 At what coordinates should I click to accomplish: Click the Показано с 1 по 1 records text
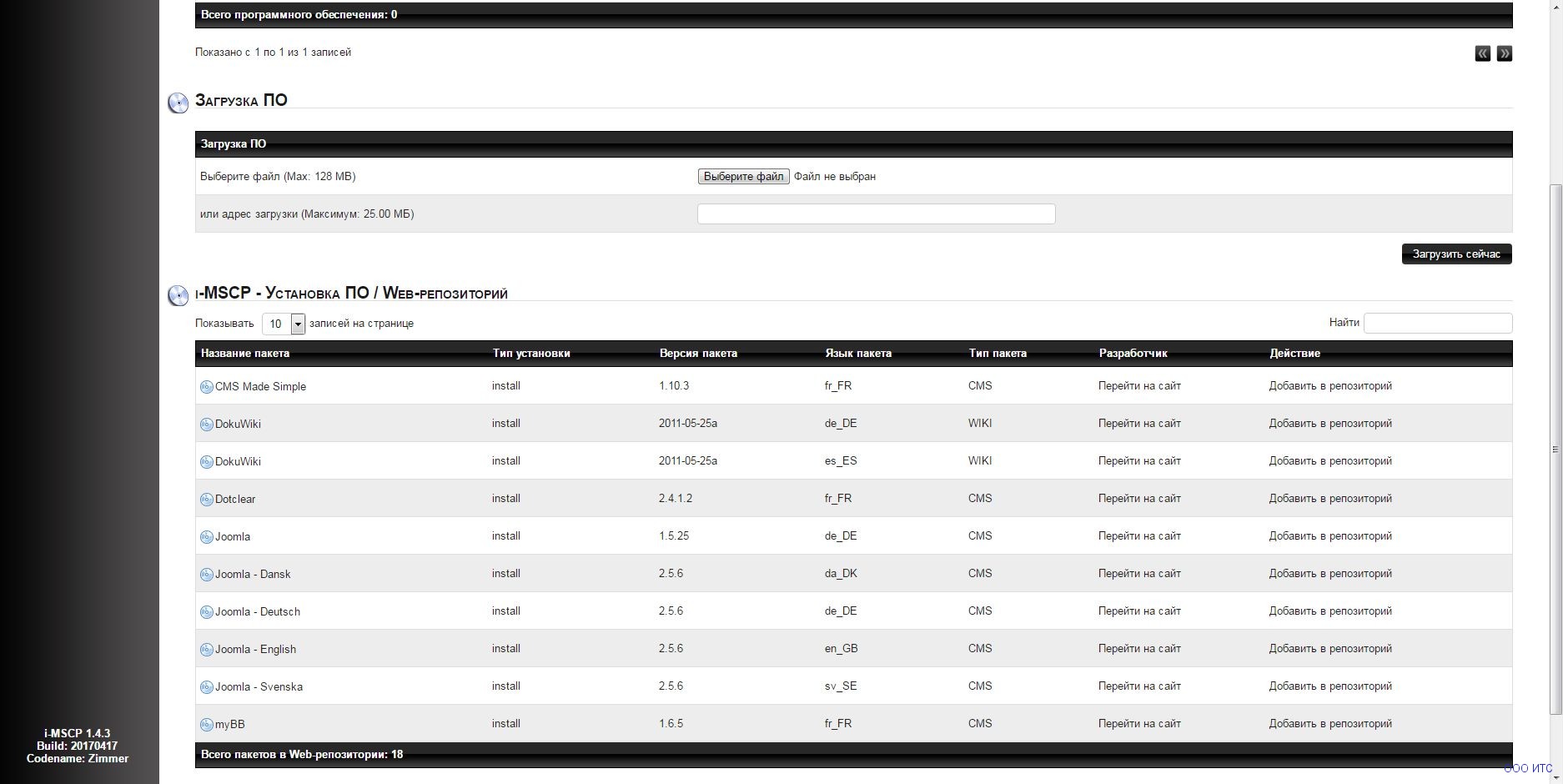pos(273,52)
